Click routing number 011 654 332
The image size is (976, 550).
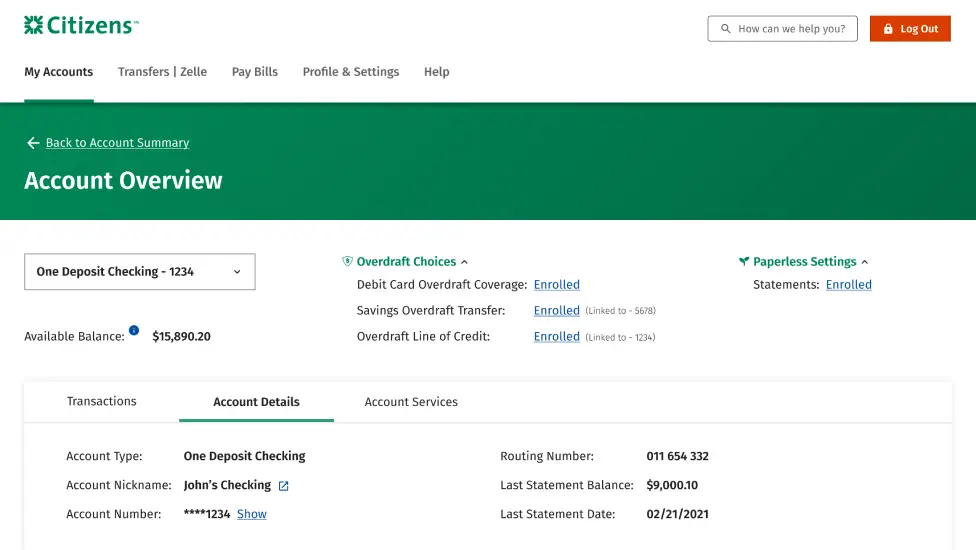coord(677,456)
